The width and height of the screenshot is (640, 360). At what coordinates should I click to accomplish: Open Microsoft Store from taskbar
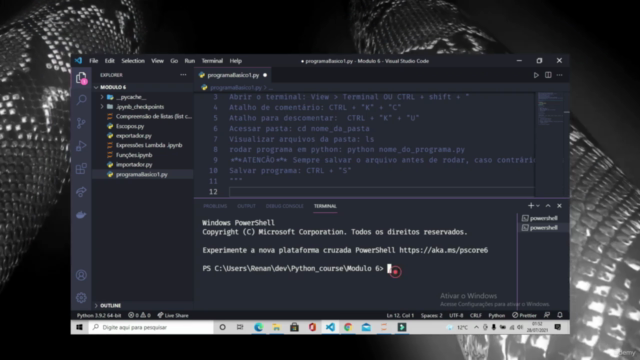pos(294,327)
